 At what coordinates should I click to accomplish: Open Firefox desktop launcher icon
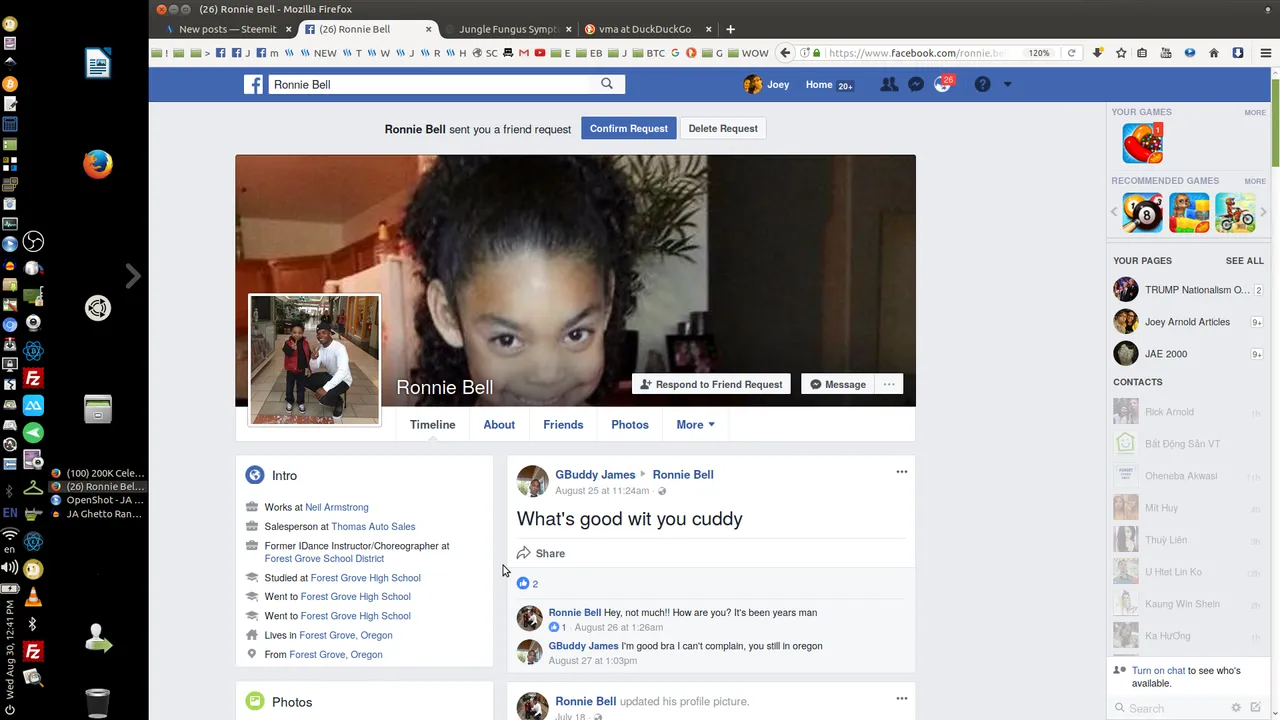click(98, 163)
